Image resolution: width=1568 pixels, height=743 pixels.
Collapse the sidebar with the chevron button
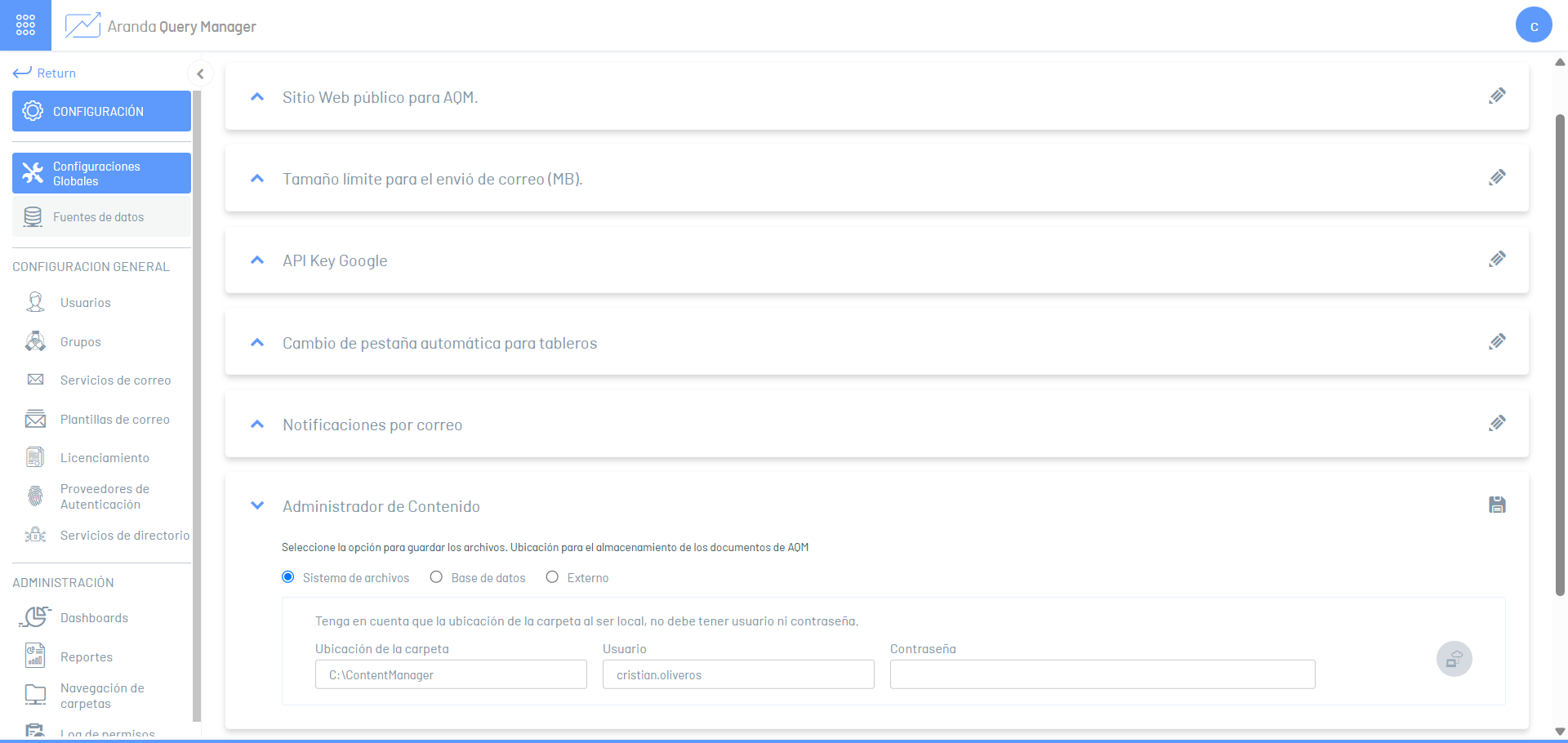pos(200,73)
